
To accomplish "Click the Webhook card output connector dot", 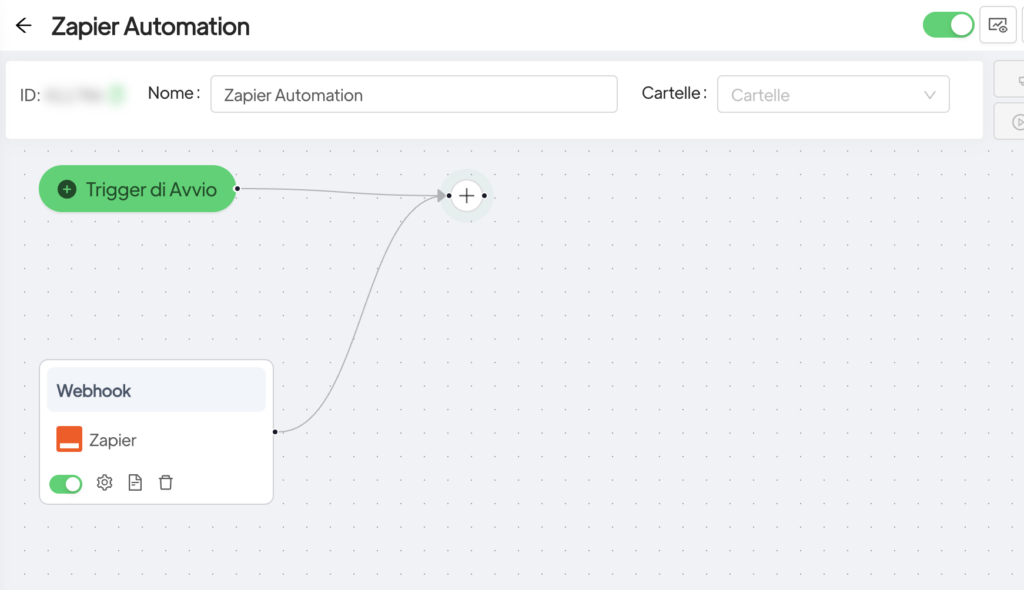I will point(275,432).
